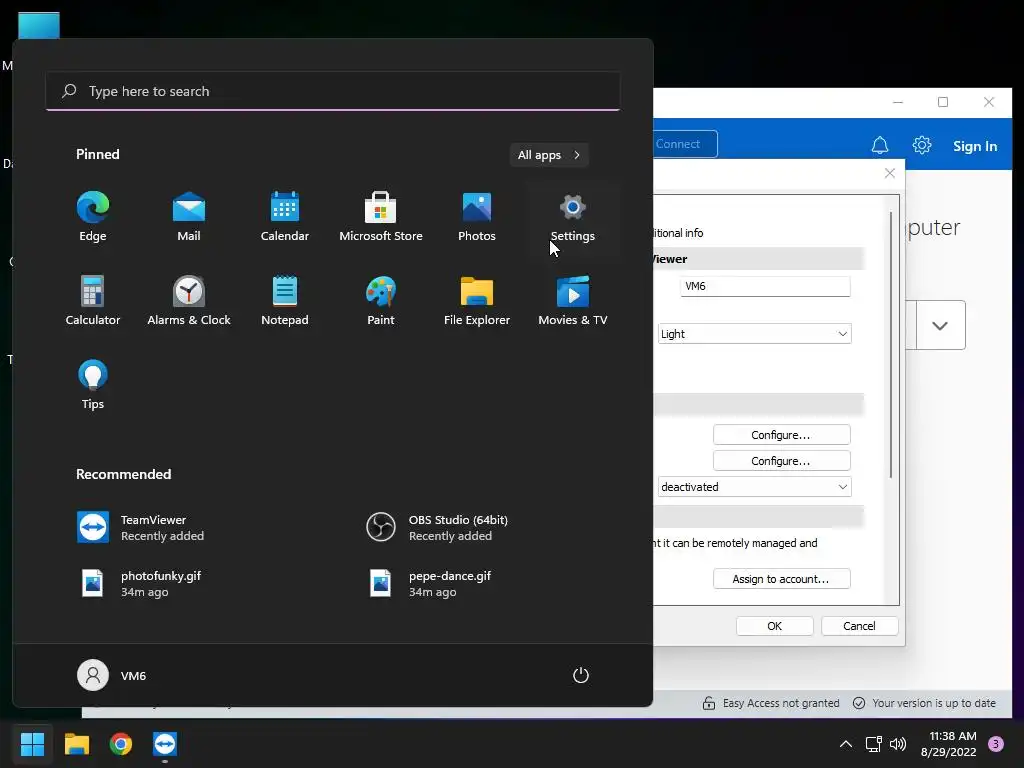
Task: Click the Windows Start button on taskbar
Action: (32, 743)
